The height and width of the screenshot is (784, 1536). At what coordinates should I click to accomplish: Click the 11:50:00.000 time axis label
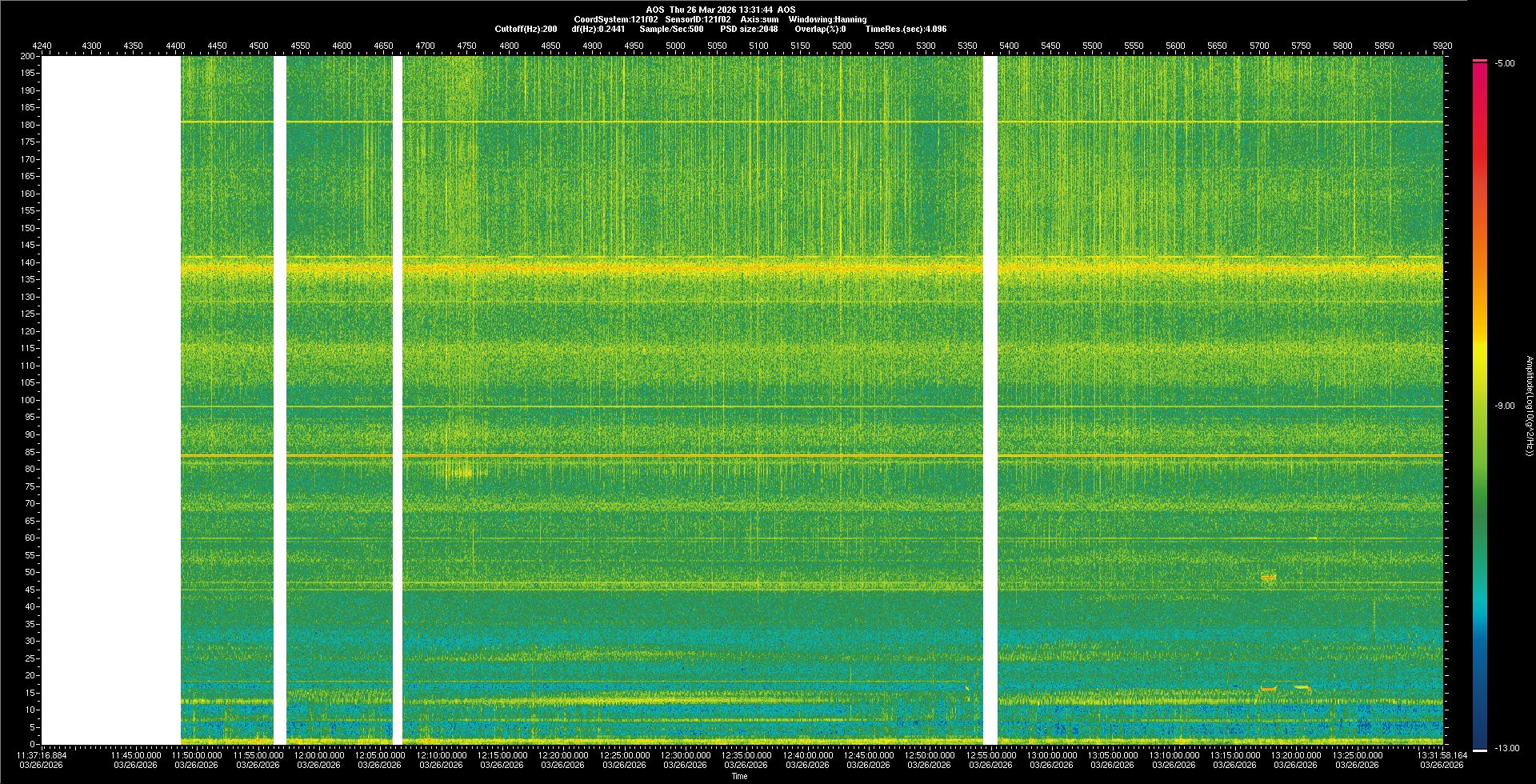point(197,755)
